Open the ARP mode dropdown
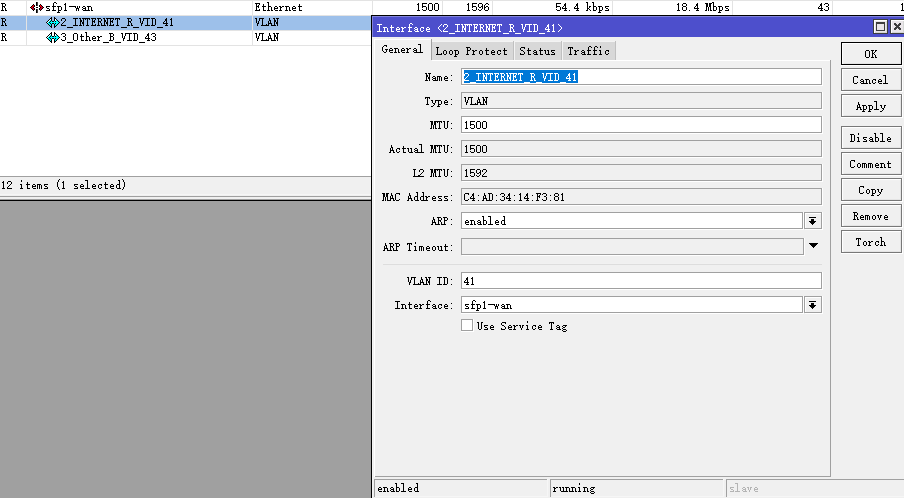 click(x=813, y=221)
